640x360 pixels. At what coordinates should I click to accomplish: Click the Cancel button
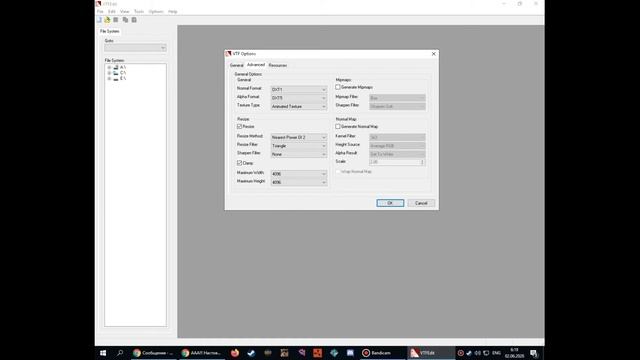(421, 203)
